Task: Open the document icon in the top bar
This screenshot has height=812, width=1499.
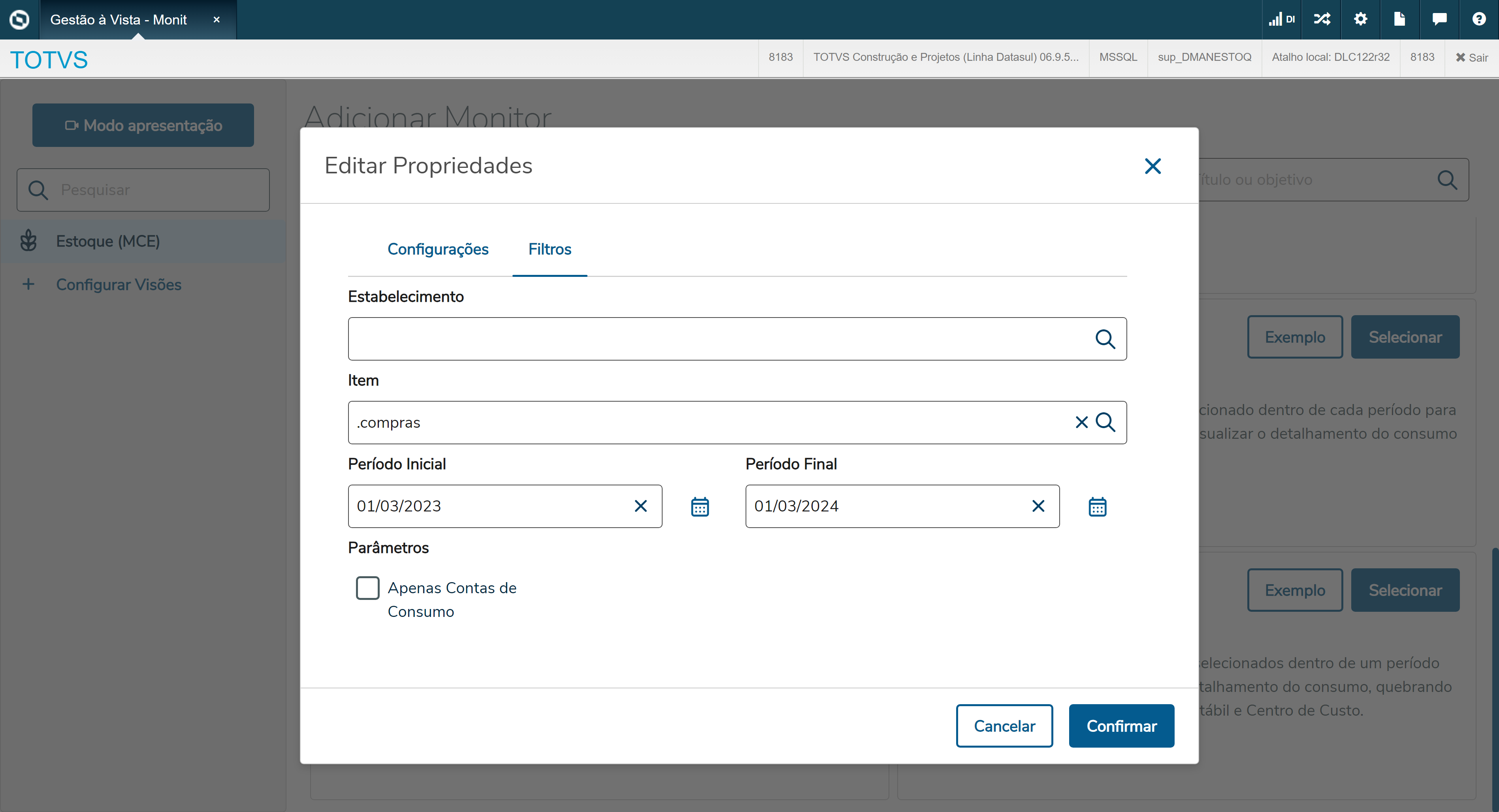Action: [1399, 19]
